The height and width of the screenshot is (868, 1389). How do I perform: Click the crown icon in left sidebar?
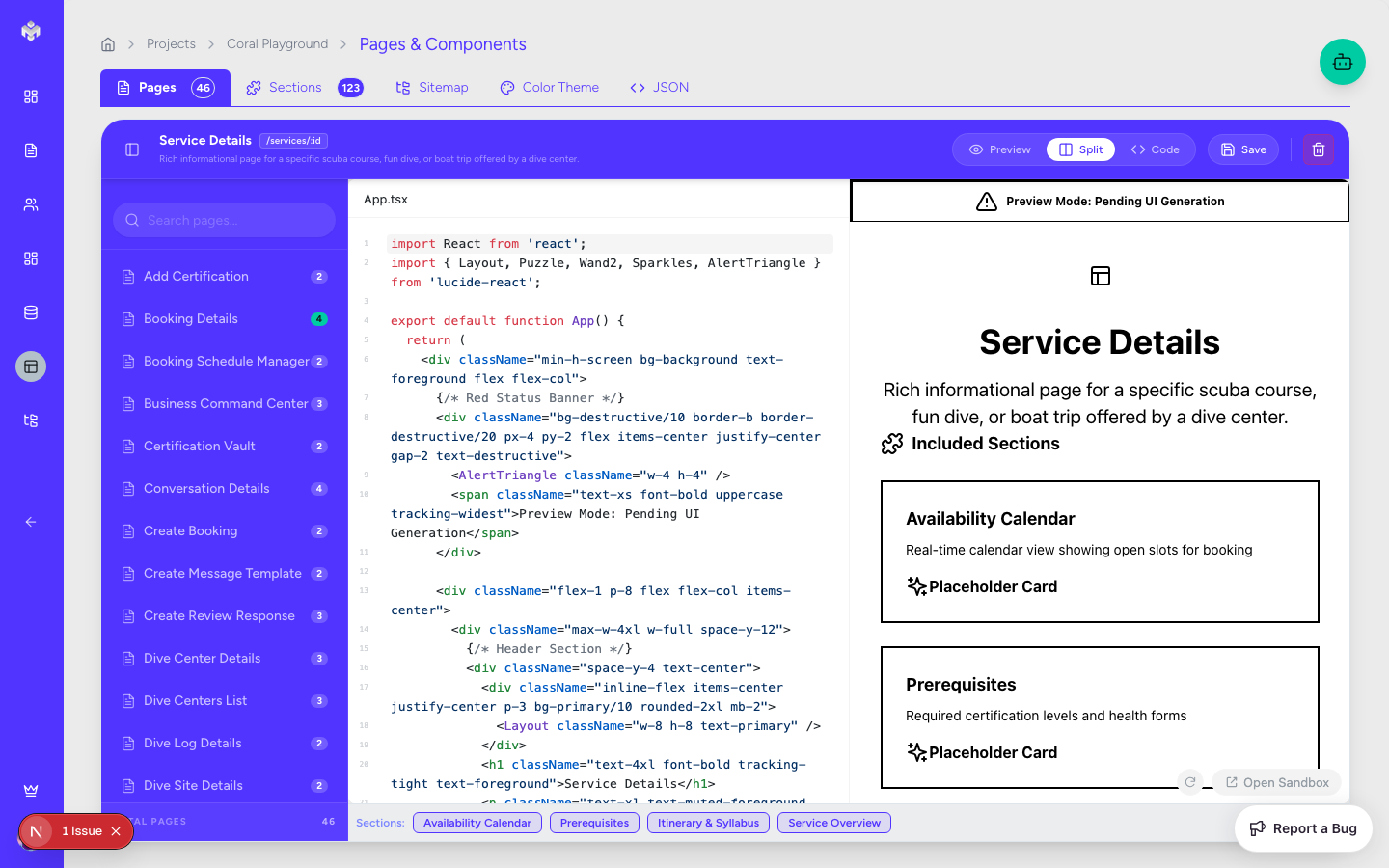click(x=31, y=790)
